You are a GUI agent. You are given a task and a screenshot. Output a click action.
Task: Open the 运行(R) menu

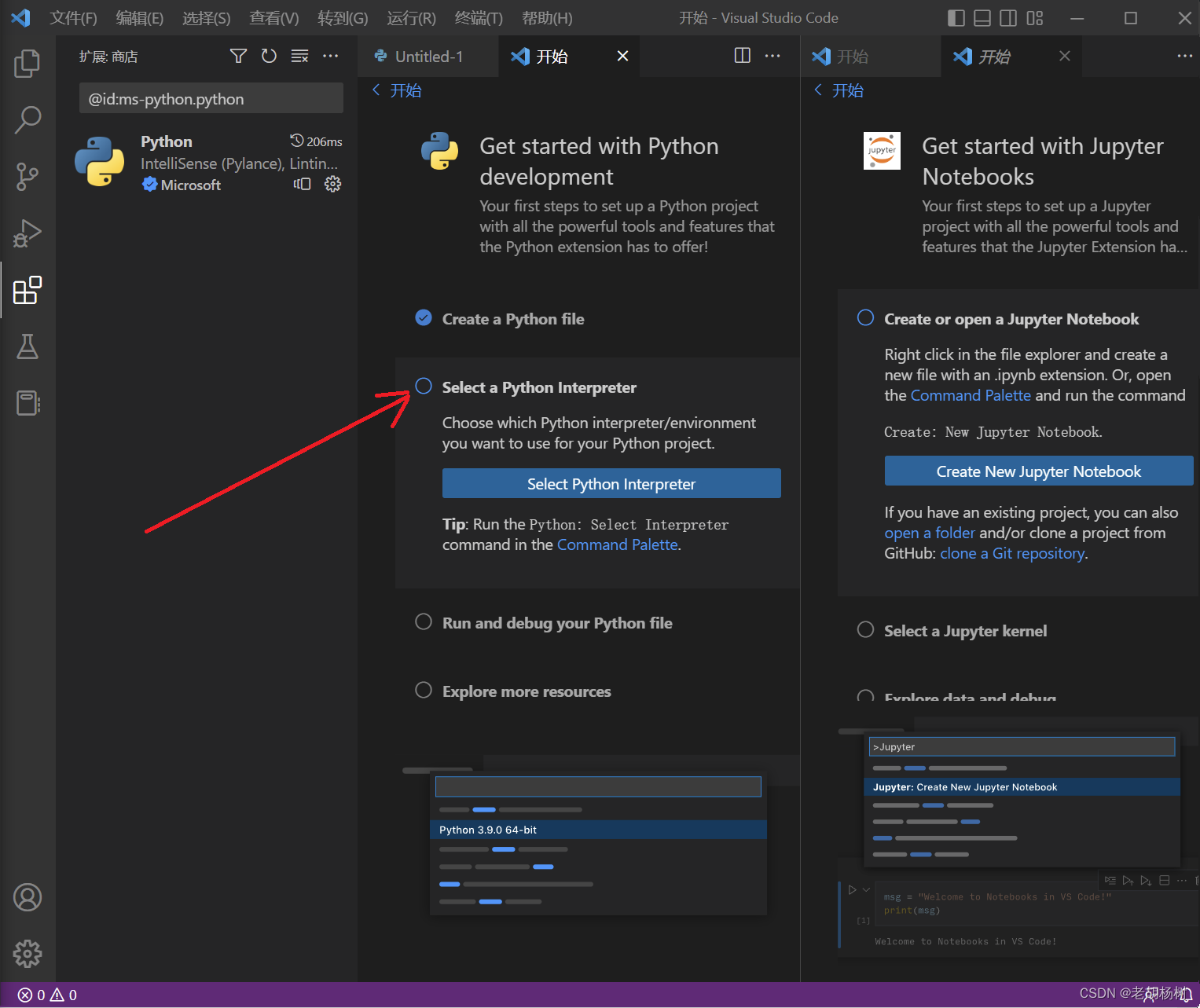(x=411, y=18)
